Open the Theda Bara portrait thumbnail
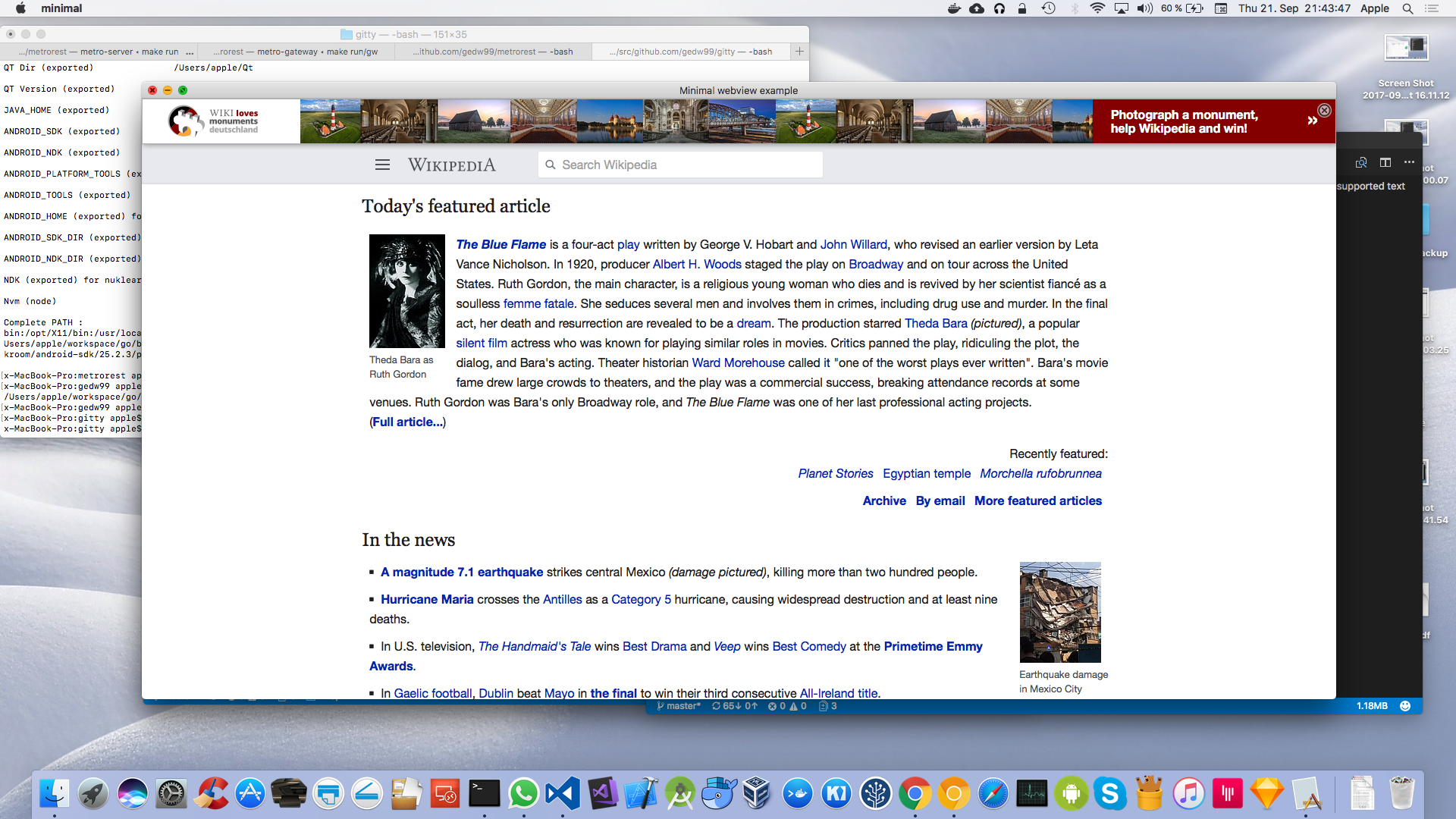1456x819 pixels. 406,291
